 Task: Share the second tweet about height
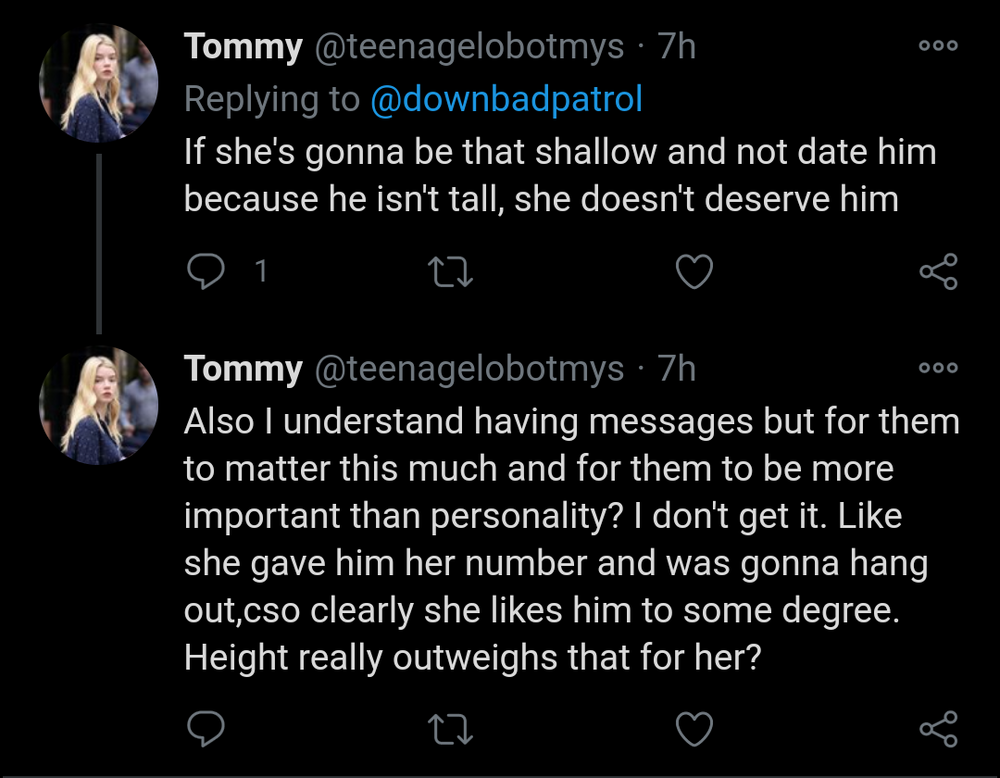[x=938, y=729]
